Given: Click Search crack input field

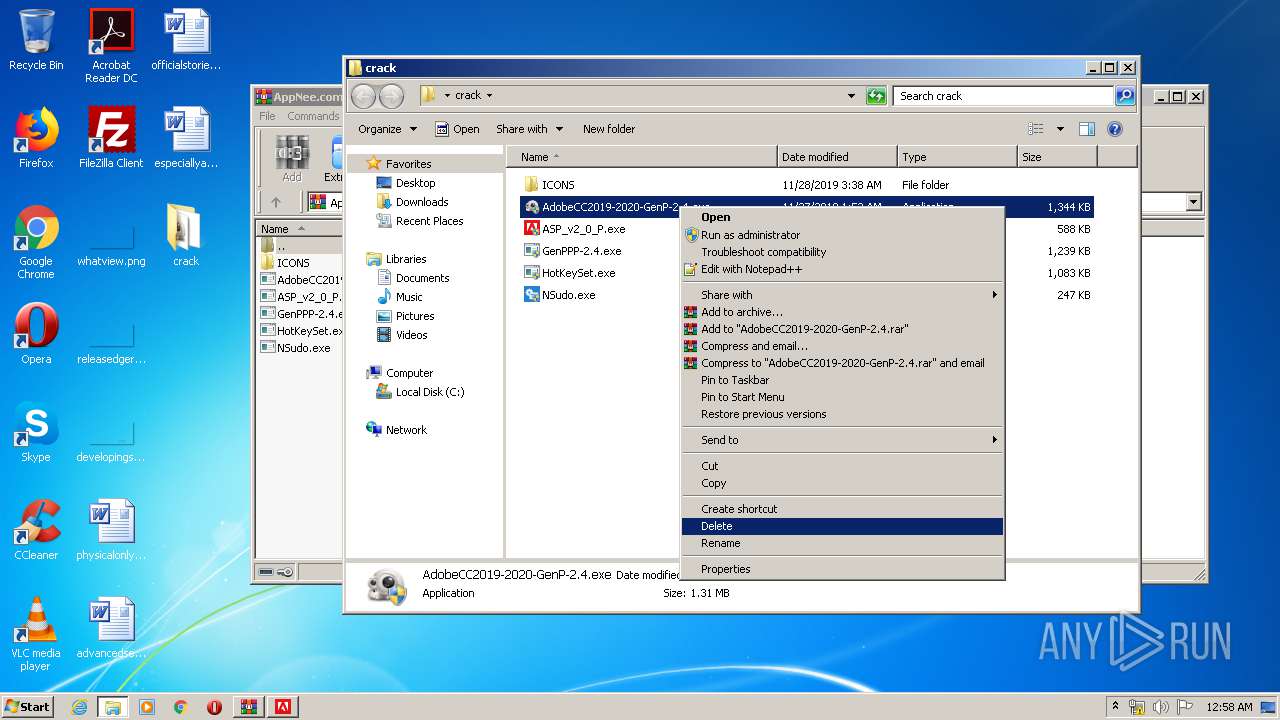Looking at the screenshot, I should [x=1003, y=96].
